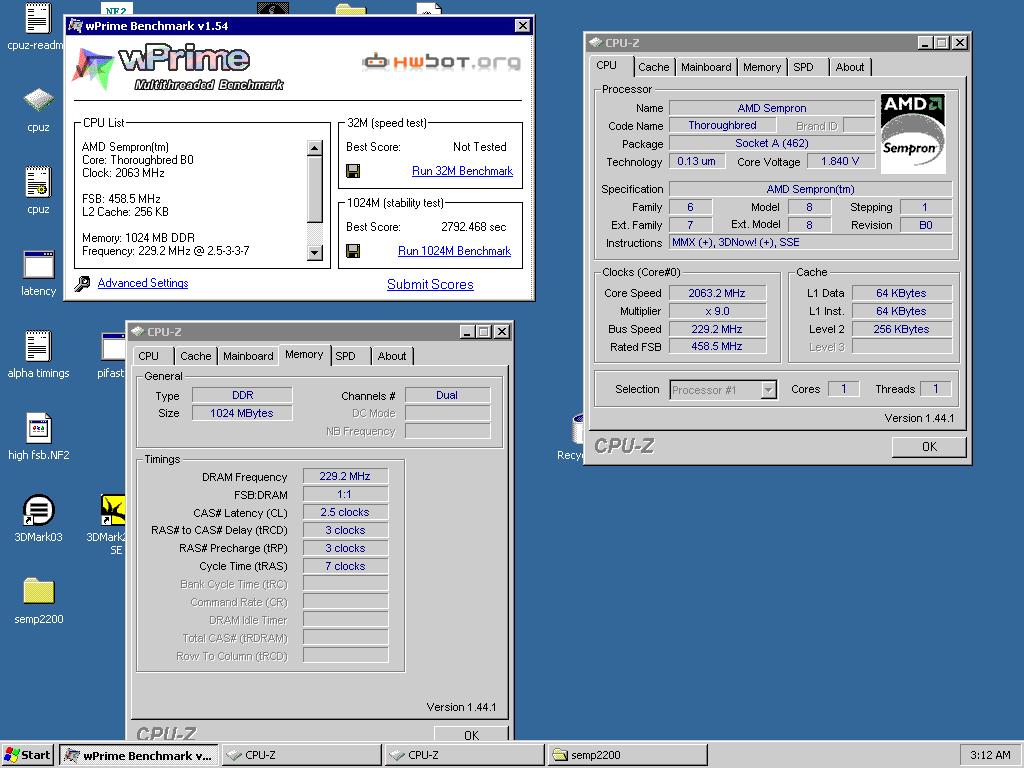The image size is (1024, 768).
Task: Click the Level 2 256 KBytes field
Action: coord(901,329)
